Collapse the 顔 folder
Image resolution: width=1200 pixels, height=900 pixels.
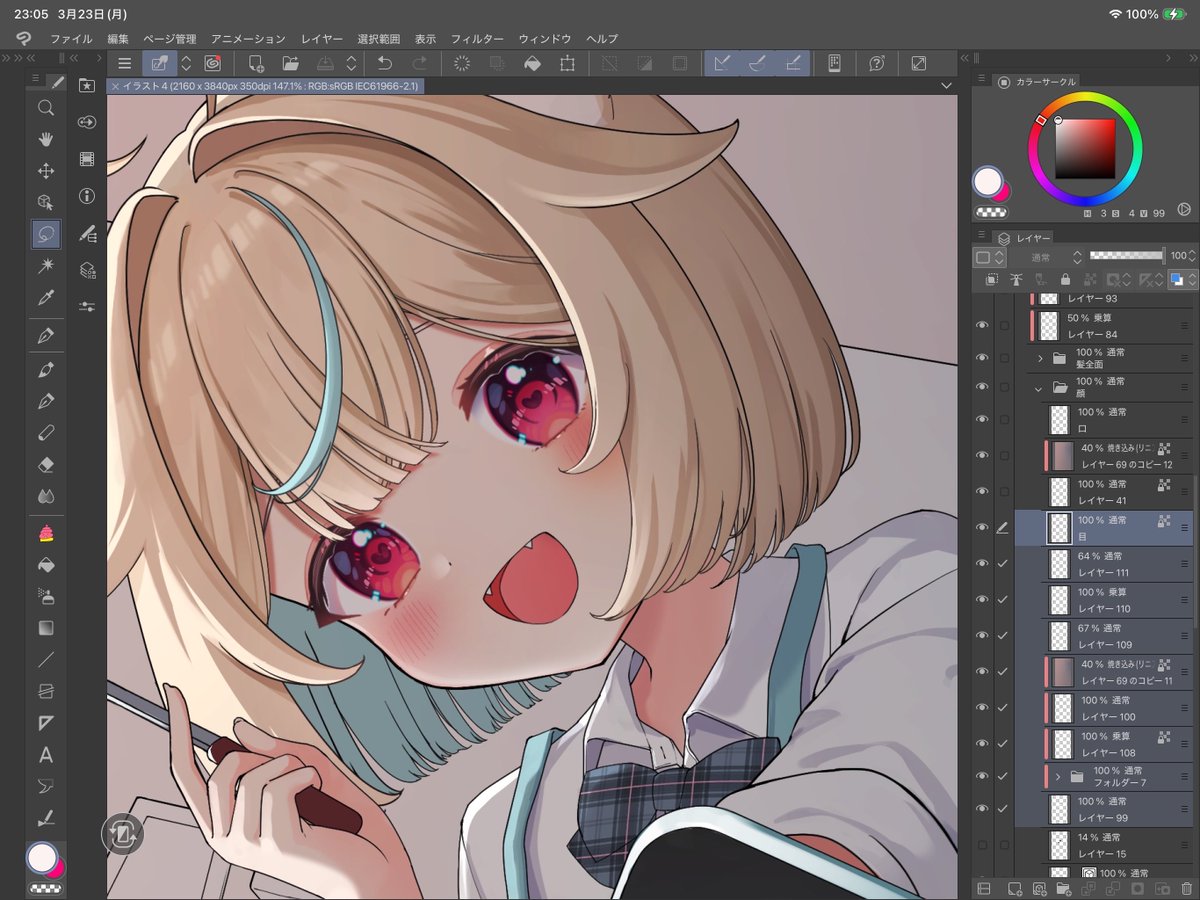coord(1039,387)
